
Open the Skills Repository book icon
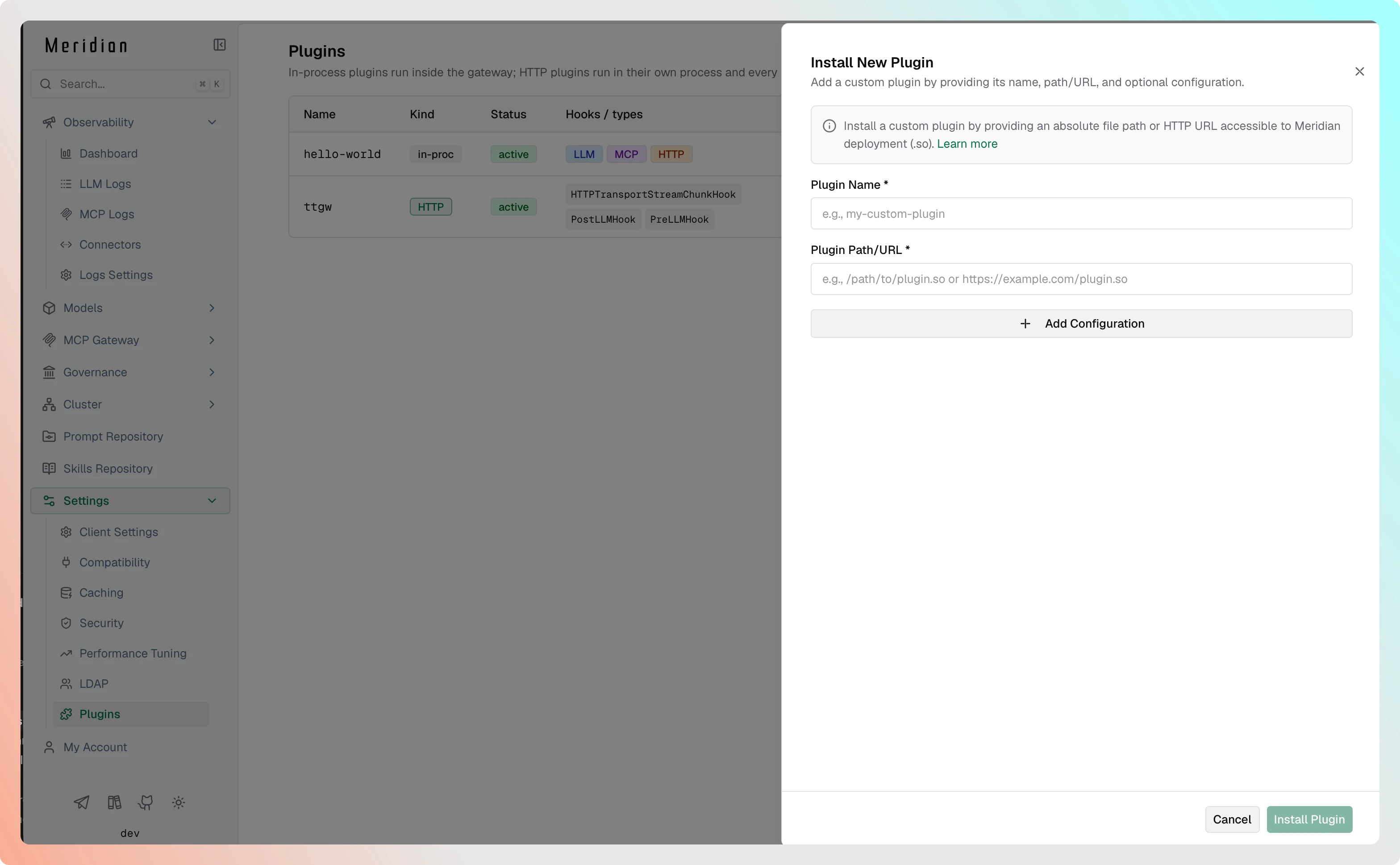[49, 469]
